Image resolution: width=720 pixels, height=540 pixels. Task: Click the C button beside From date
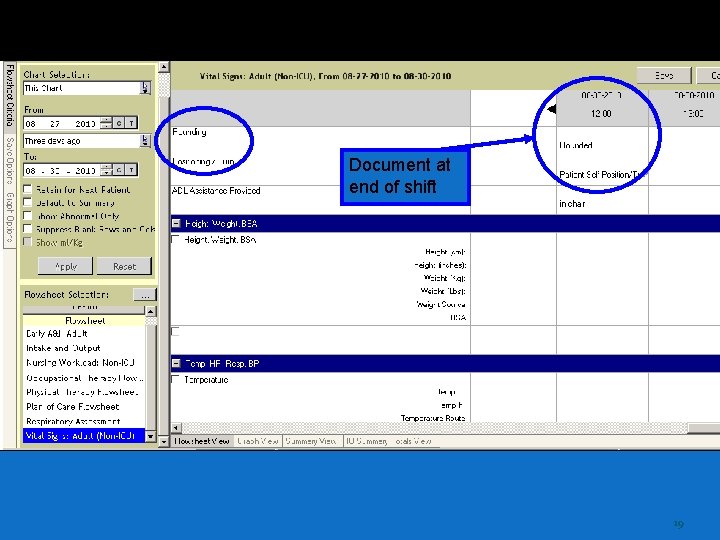[118, 123]
